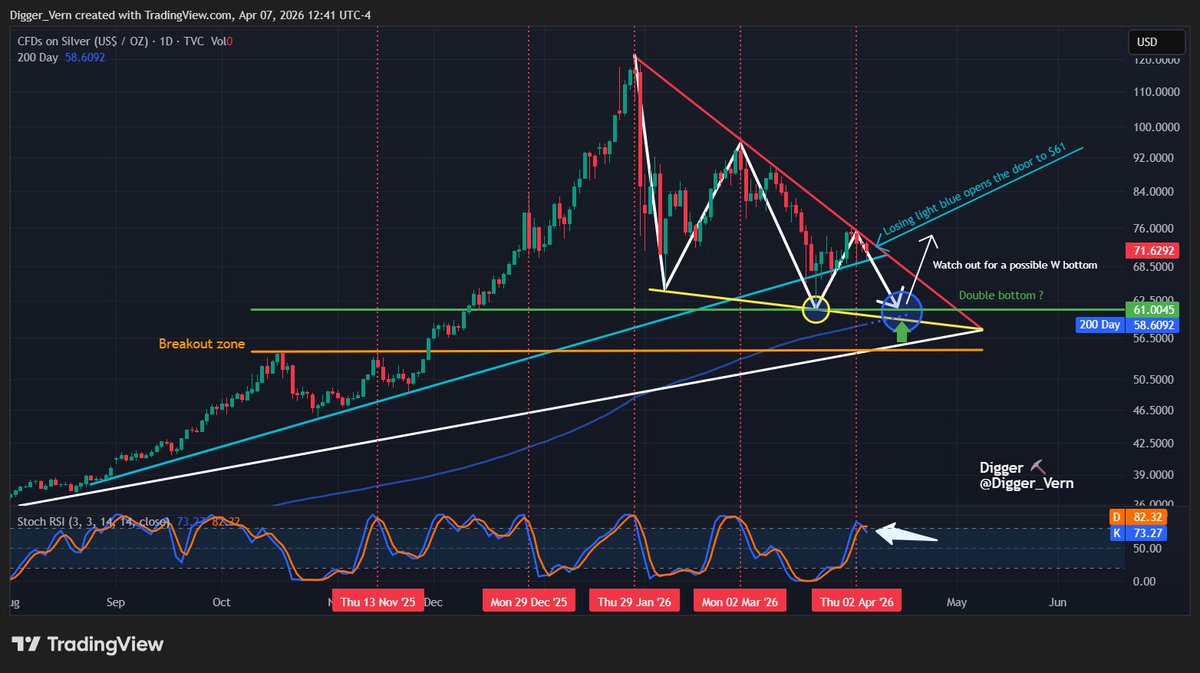Image resolution: width=1200 pixels, height=673 pixels.
Task: Click the TradingView logo at the bottom left
Action: click(x=87, y=644)
